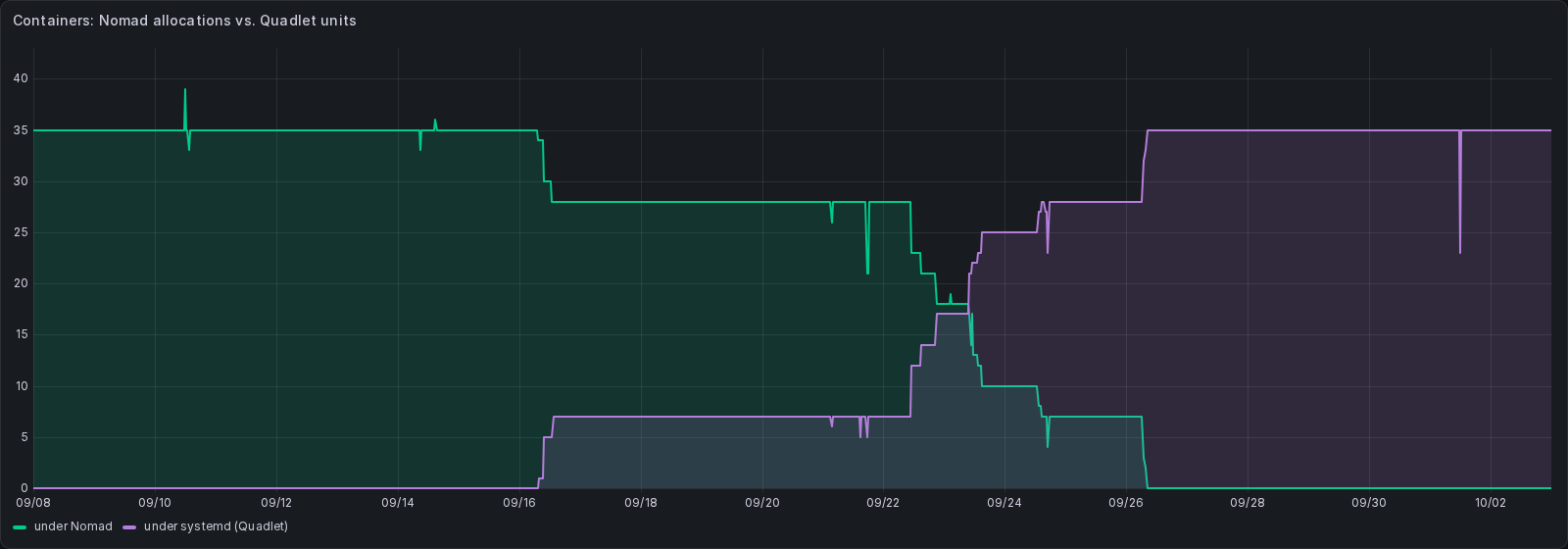Viewport: 1568px width, 549px height.
Task: Click the '09/26' x-axis date label
Action: tap(1126, 503)
